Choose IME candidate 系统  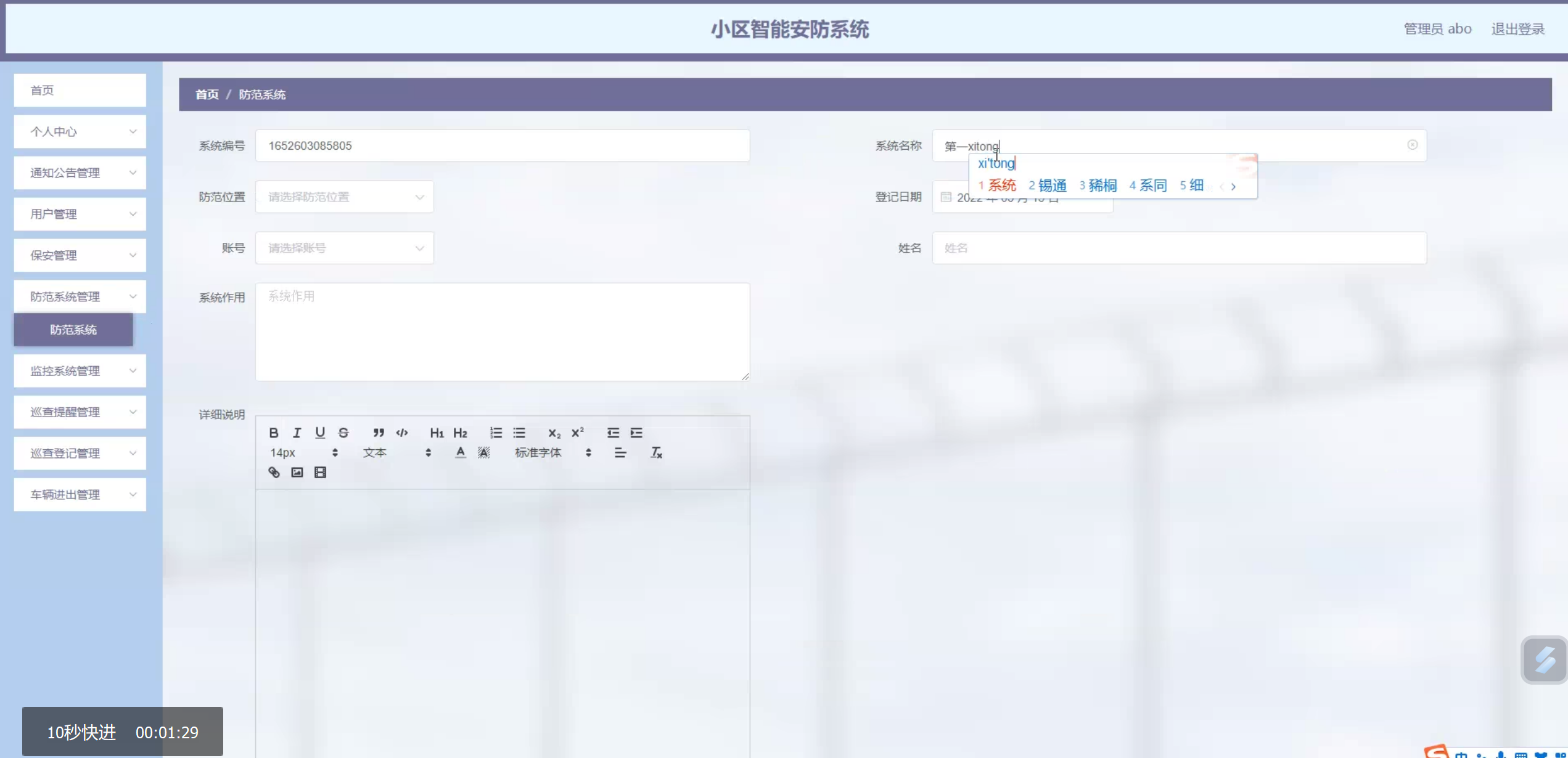pyautogui.click(x=998, y=185)
